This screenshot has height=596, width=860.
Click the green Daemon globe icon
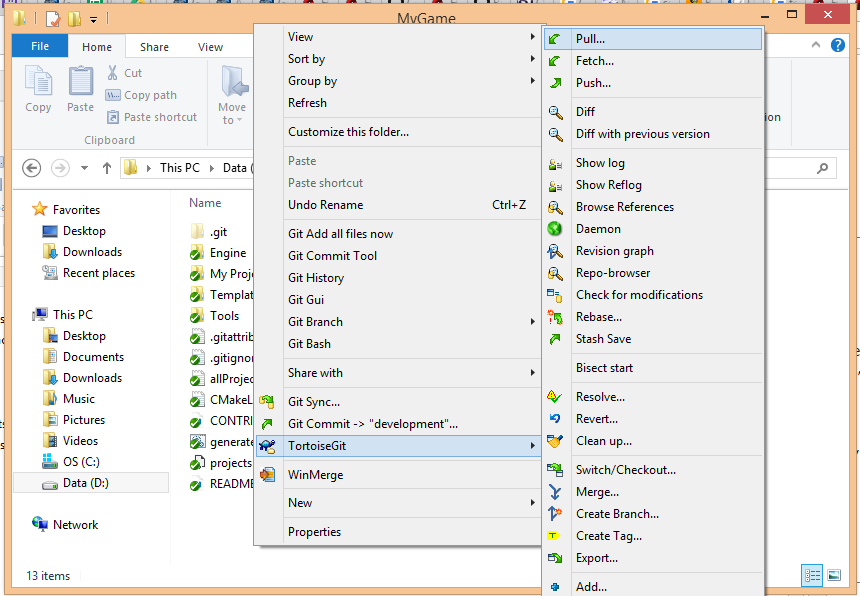pyautogui.click(x=555, y=229)
